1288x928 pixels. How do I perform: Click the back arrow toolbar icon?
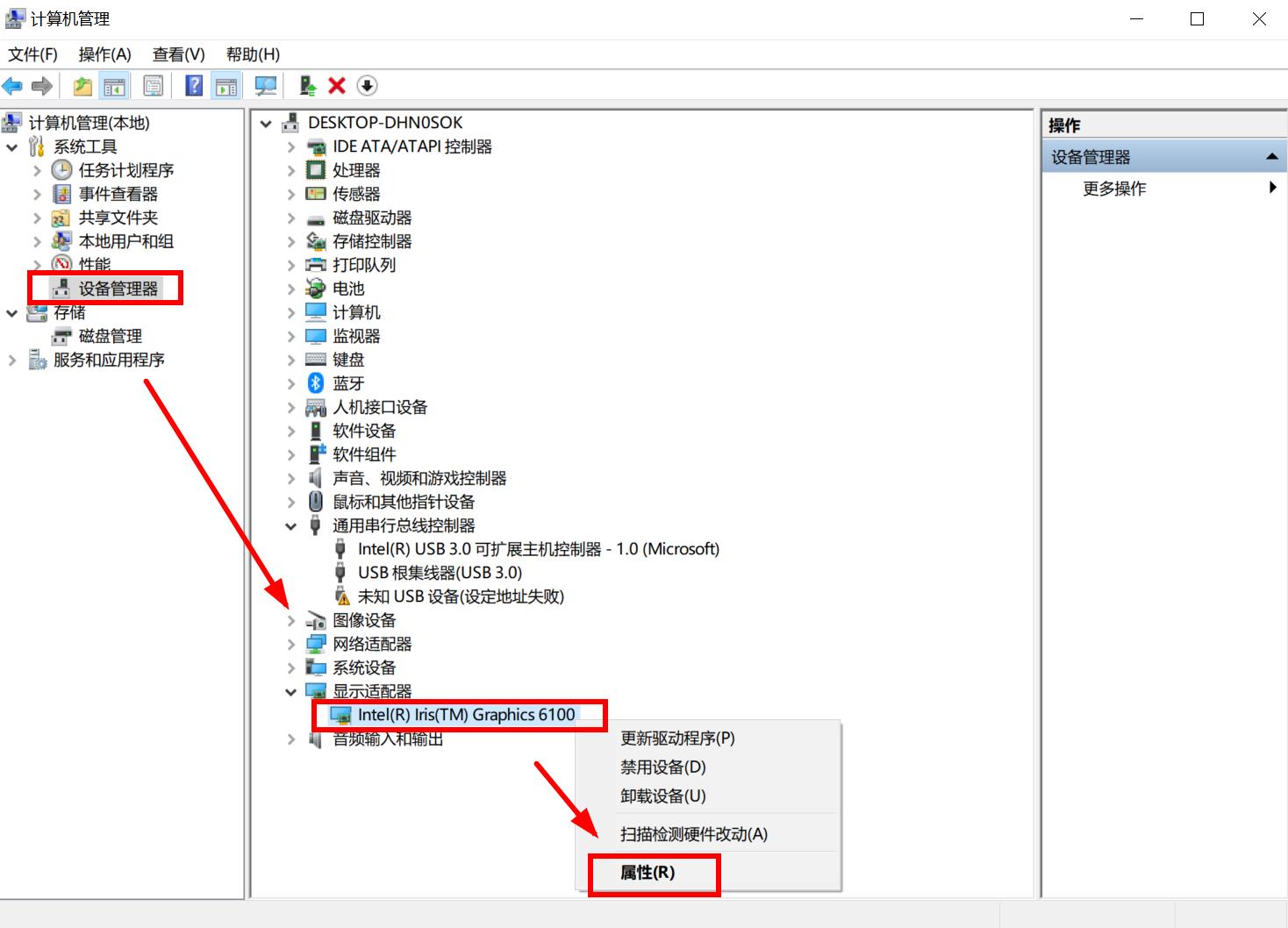12,86
